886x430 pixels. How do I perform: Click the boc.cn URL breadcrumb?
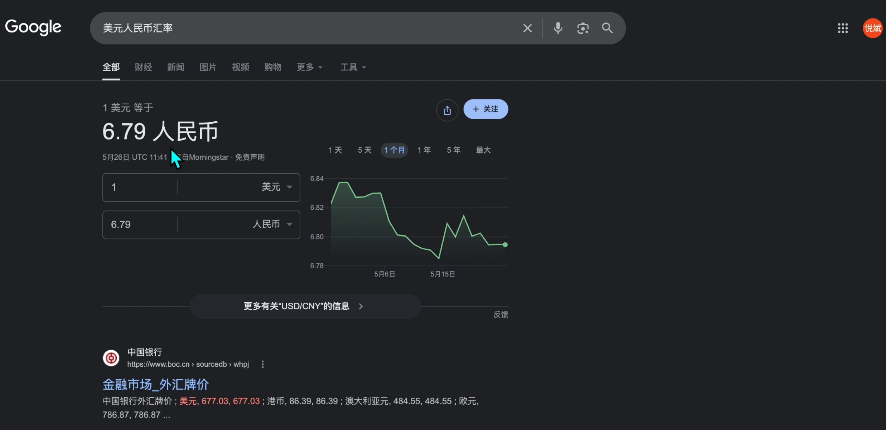pyautogui.click(x=188, y=364)
